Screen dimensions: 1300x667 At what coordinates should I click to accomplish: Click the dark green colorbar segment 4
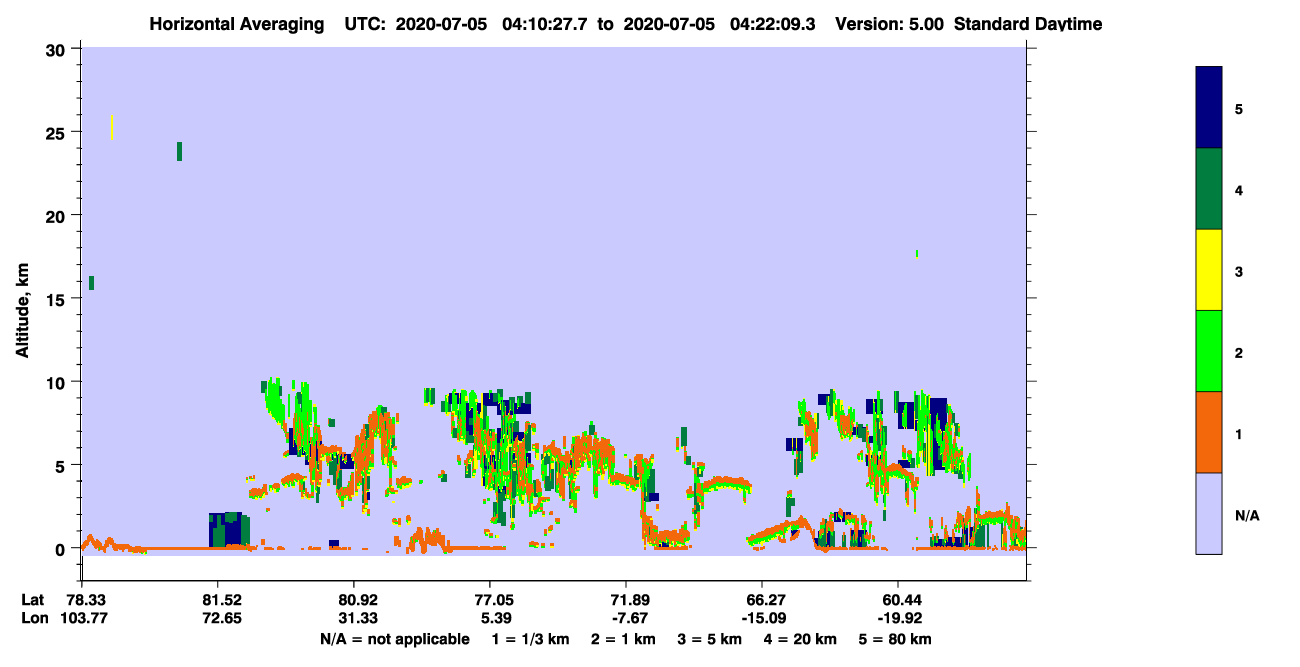1209,189
